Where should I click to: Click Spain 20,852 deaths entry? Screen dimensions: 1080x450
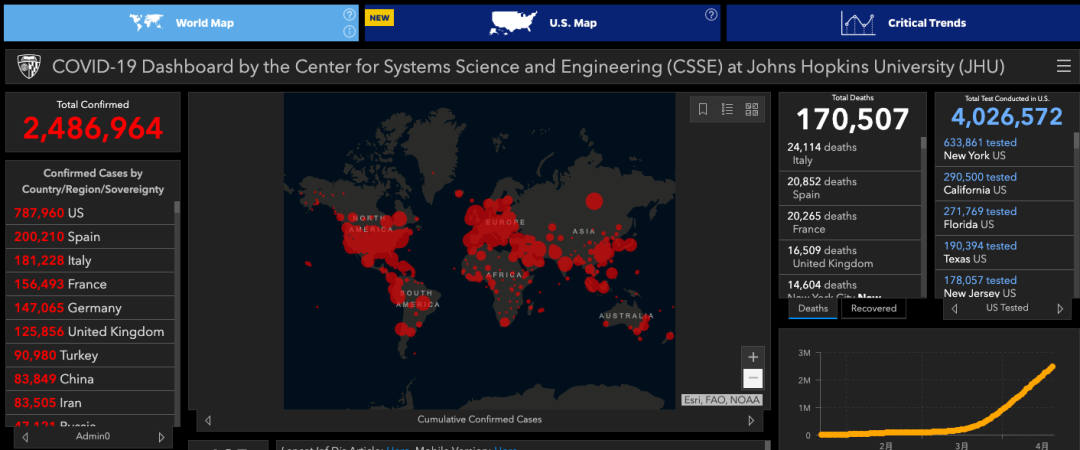[x=849, y=188]
